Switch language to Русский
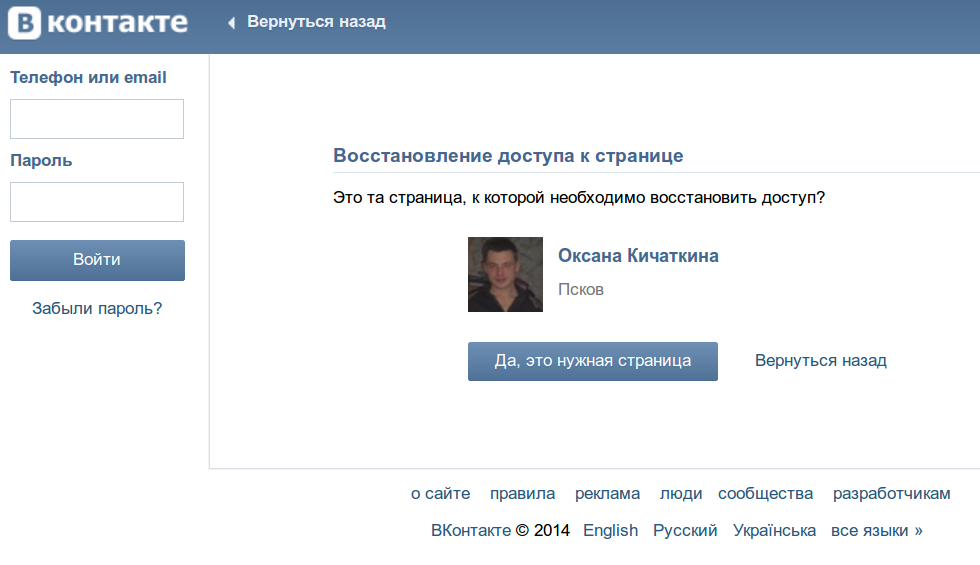 tap(685, 531)
